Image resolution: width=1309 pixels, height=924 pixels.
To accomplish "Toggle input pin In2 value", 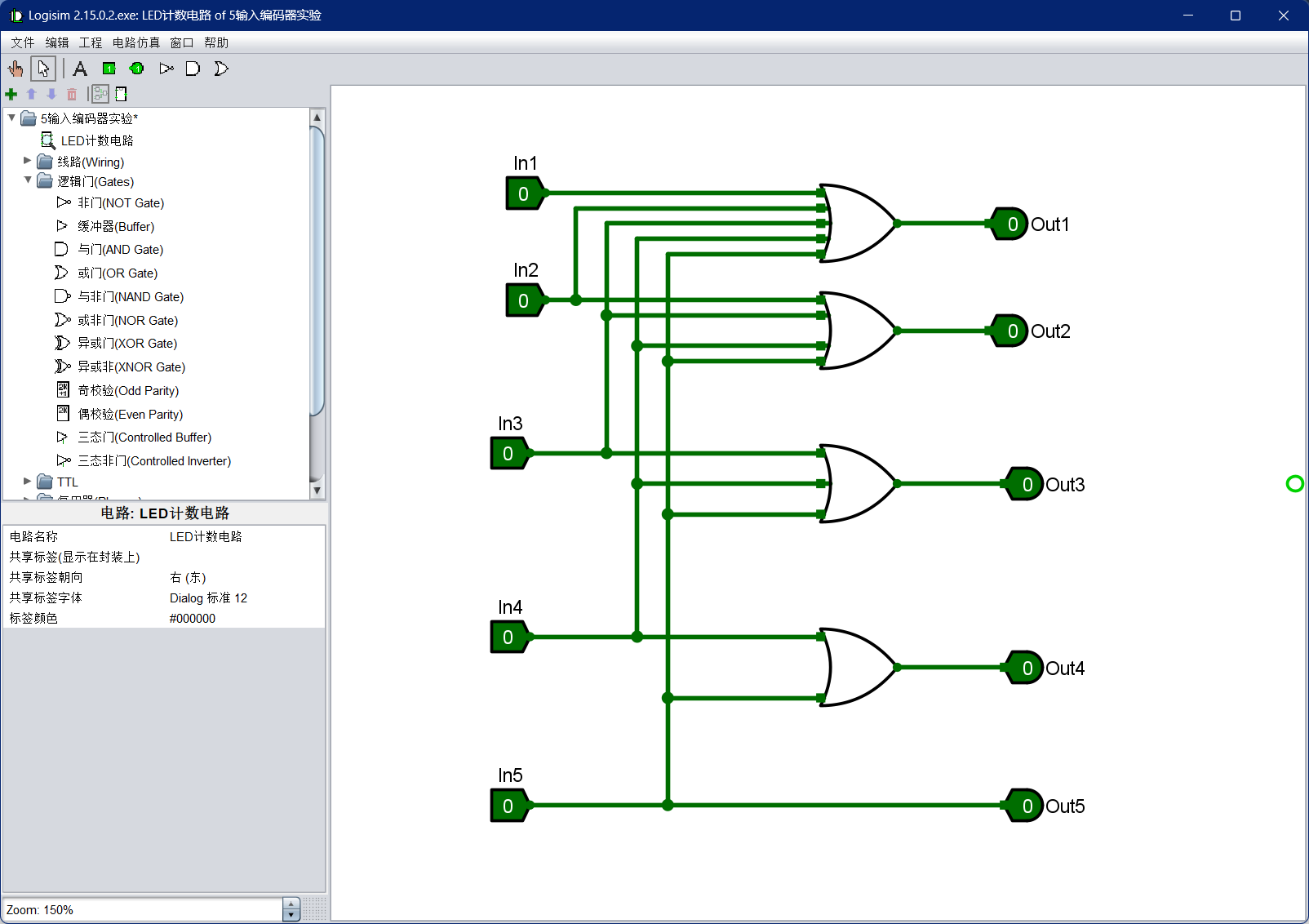I will 523,300.
